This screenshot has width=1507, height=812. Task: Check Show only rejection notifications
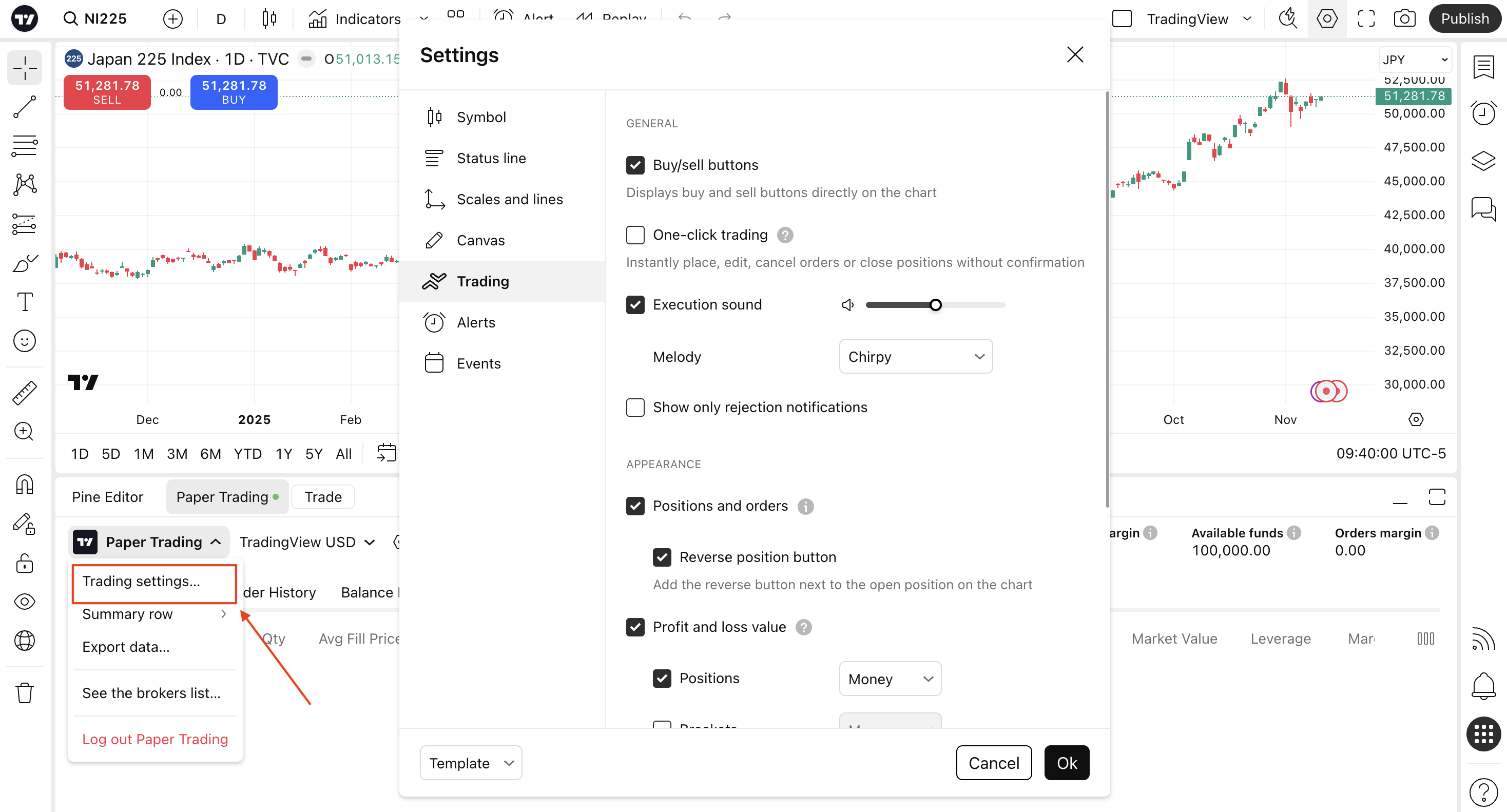tap(635, 407)
